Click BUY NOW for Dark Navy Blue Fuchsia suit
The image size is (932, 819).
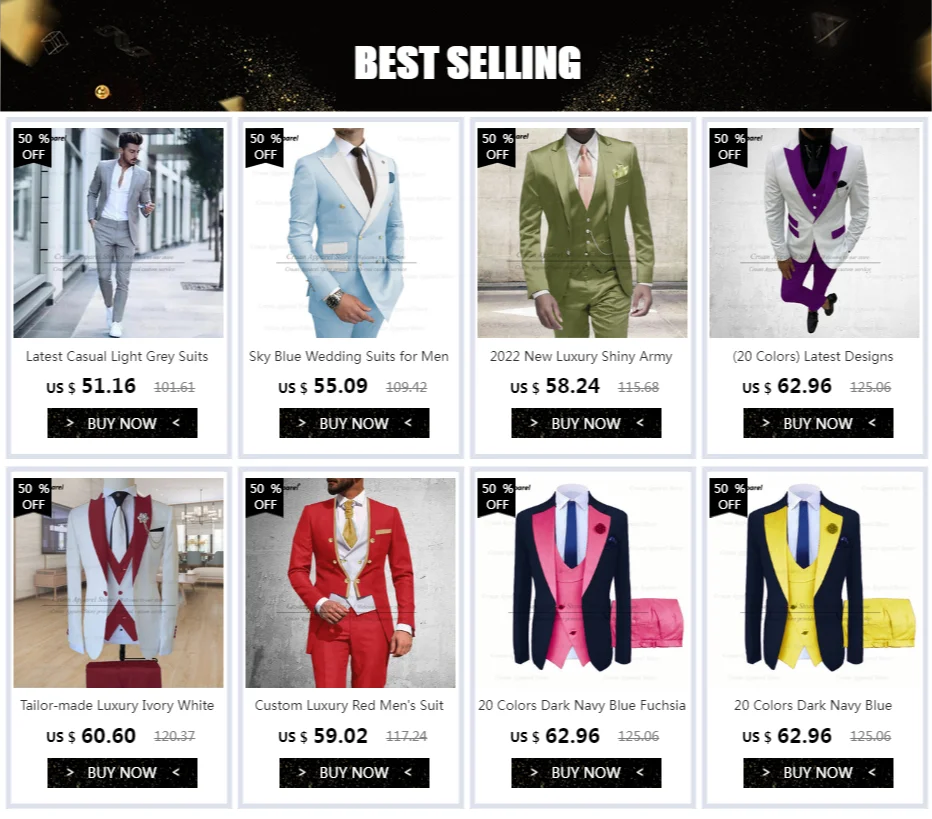coord(586,773)
